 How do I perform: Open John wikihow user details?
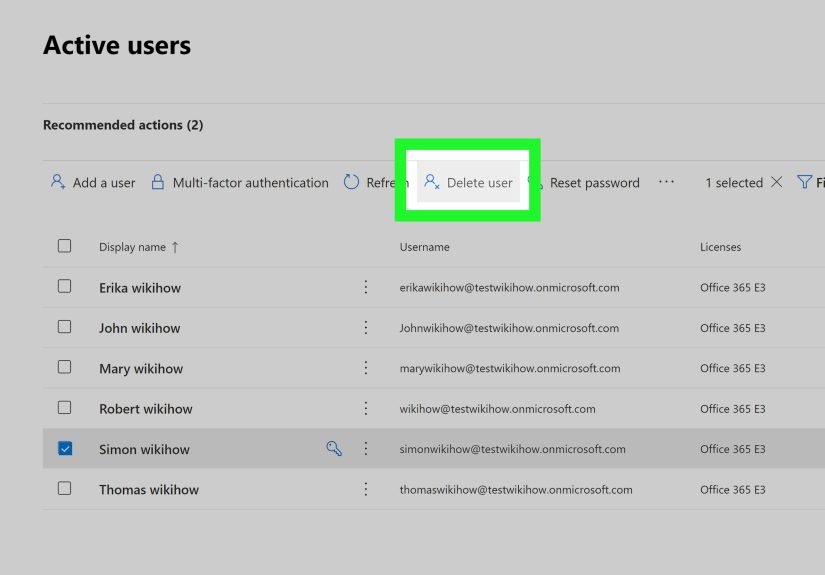click(x=139, y=328)
